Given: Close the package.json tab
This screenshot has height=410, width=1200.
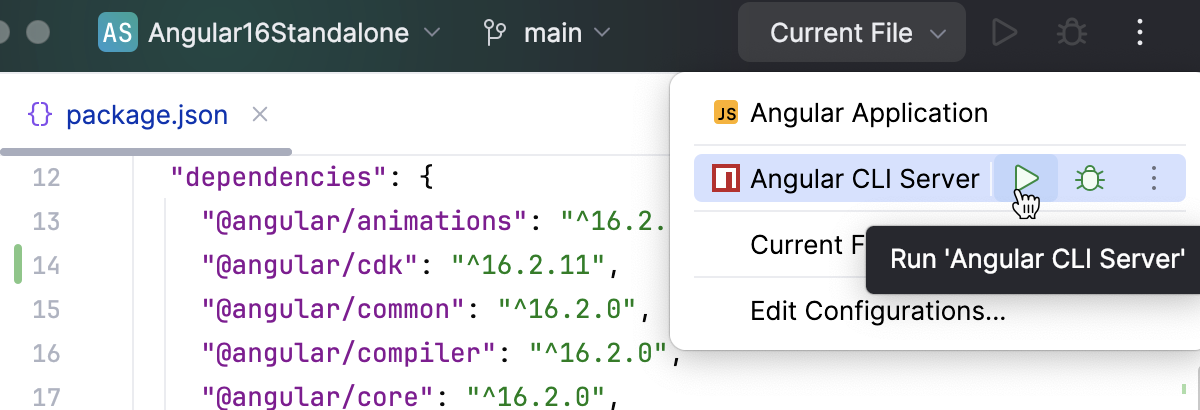Looking at the screenshot, I should pos(260,115).
